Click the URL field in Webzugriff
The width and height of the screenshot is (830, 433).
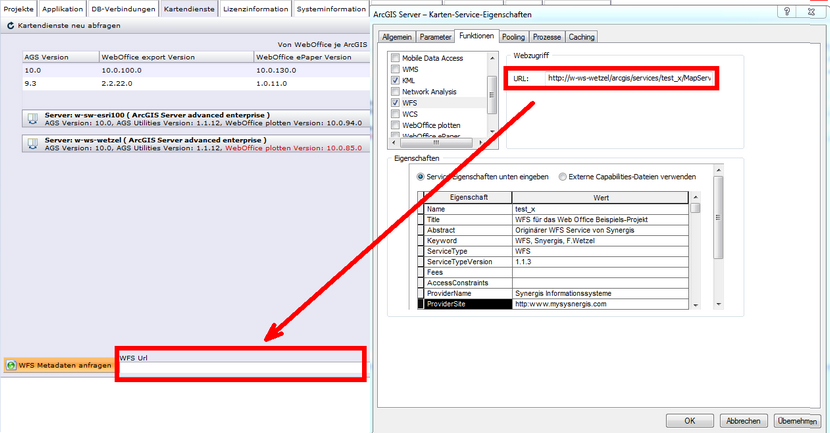point(630,78)
